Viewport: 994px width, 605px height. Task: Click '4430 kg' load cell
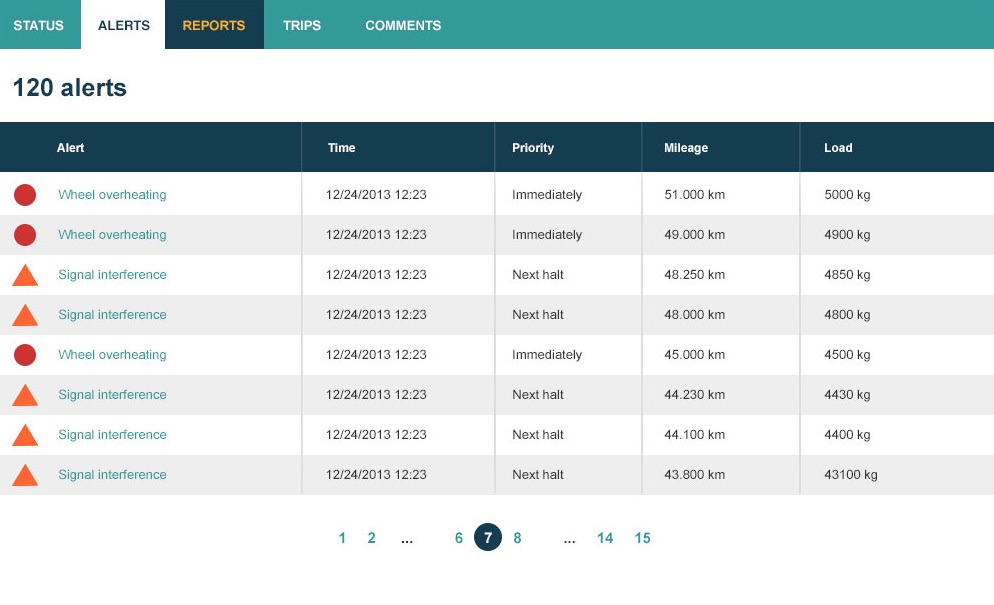pyautogui.click(x=847, y=394)
